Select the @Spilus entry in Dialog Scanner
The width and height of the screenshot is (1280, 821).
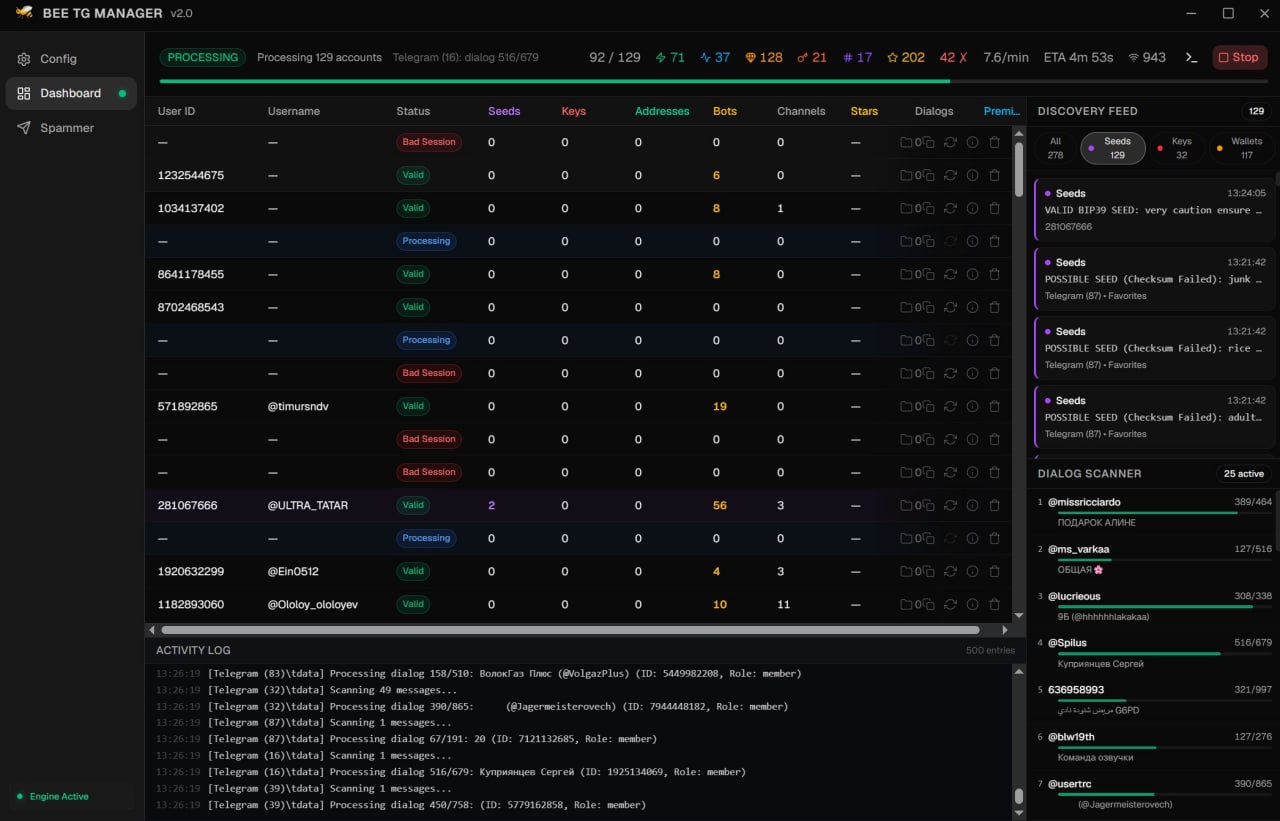pyautogui.click(x=1155, y=653)
